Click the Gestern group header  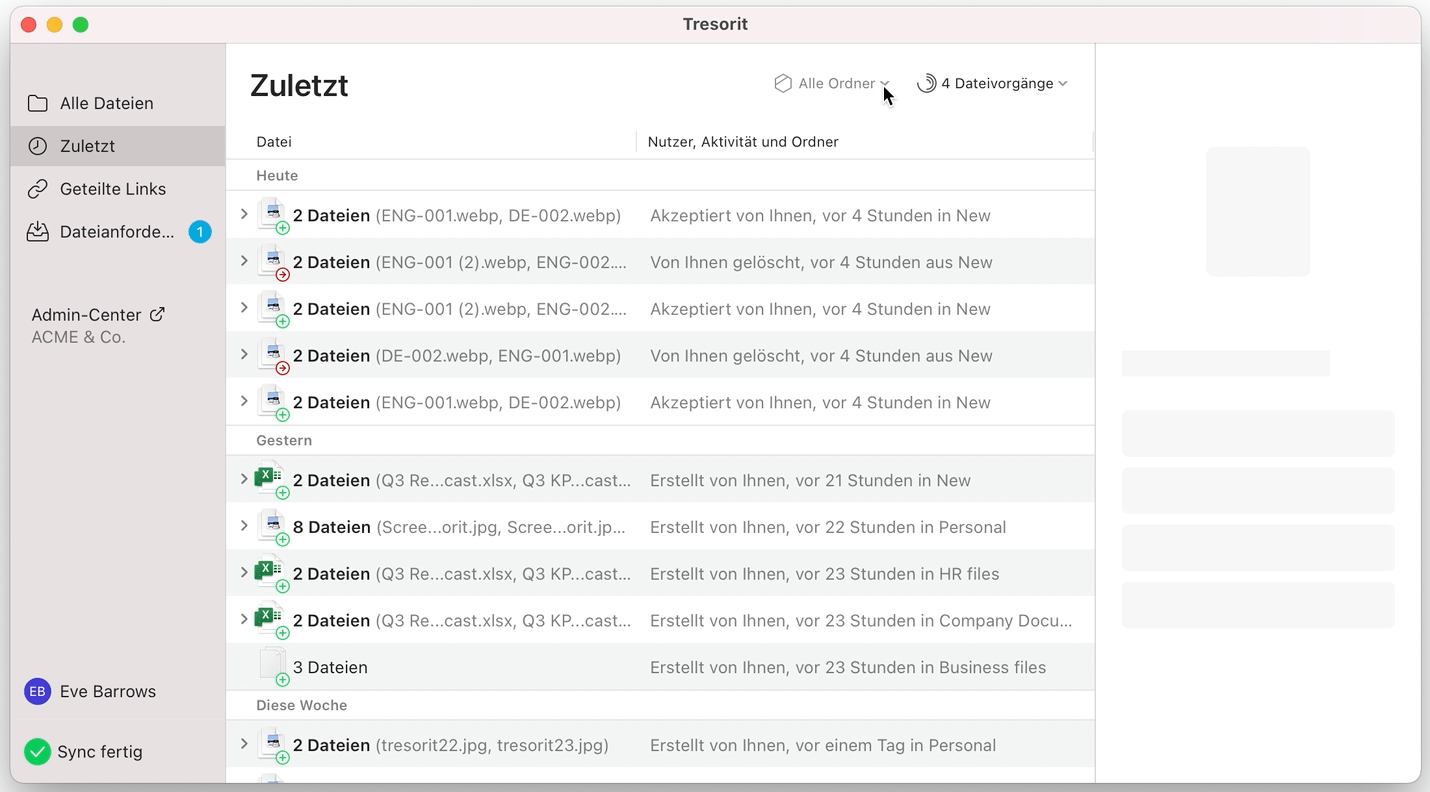(x=284, y=441)
